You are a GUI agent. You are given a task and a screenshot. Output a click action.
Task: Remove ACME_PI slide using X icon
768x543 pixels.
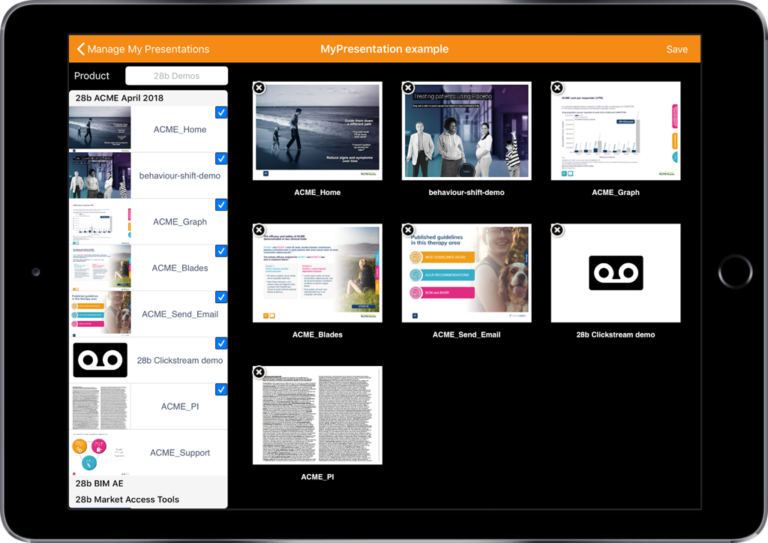point(259,372)
